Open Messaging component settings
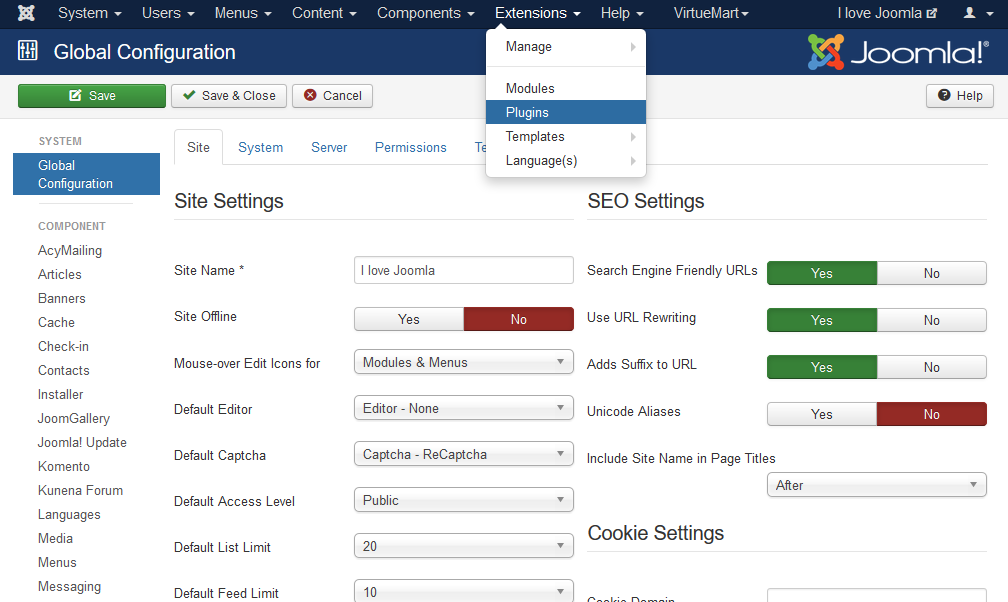The width and height of the screenshot is (1008, 602). 69,587
